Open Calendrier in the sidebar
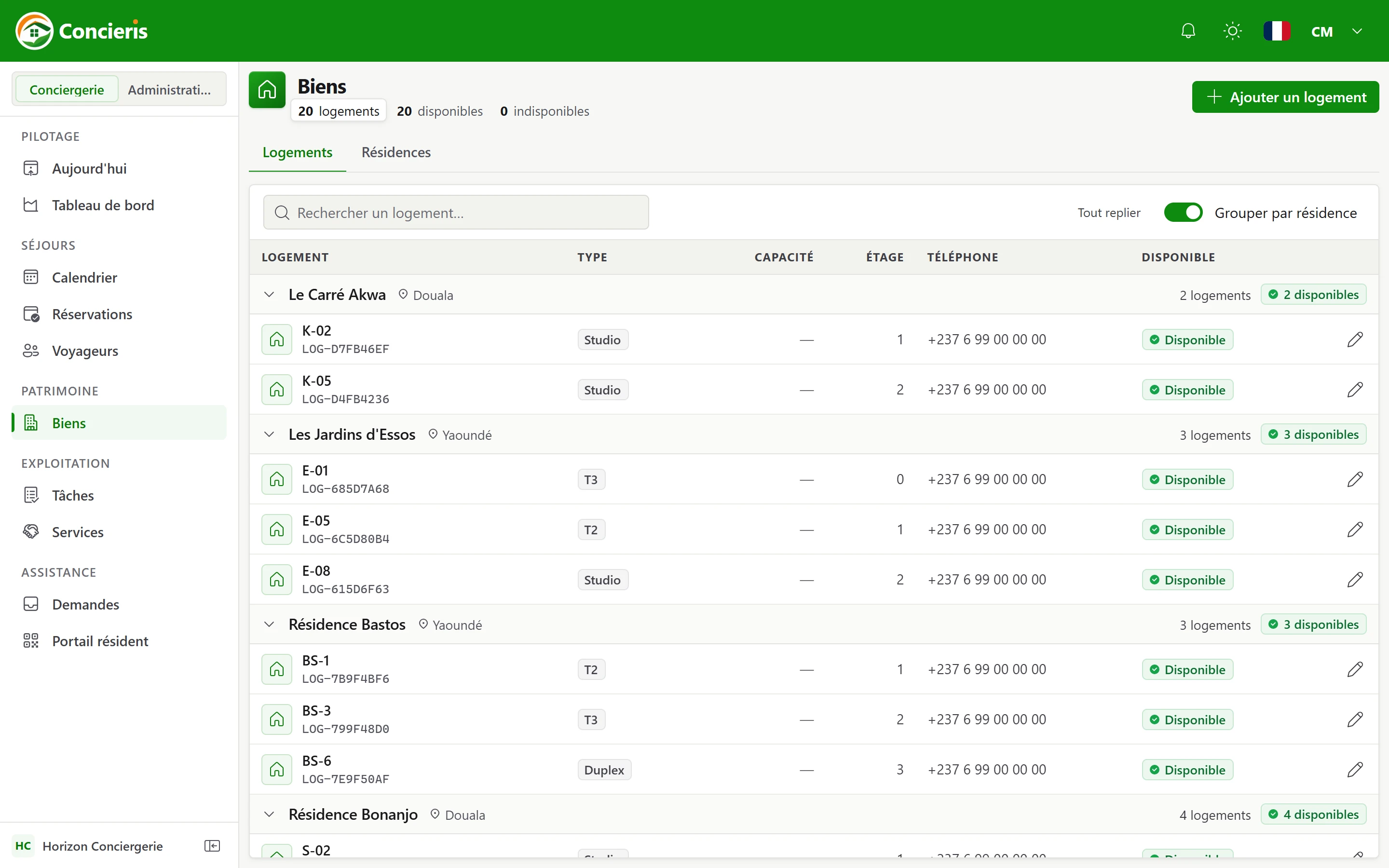 pyautogui.click(x=119, y=277)
